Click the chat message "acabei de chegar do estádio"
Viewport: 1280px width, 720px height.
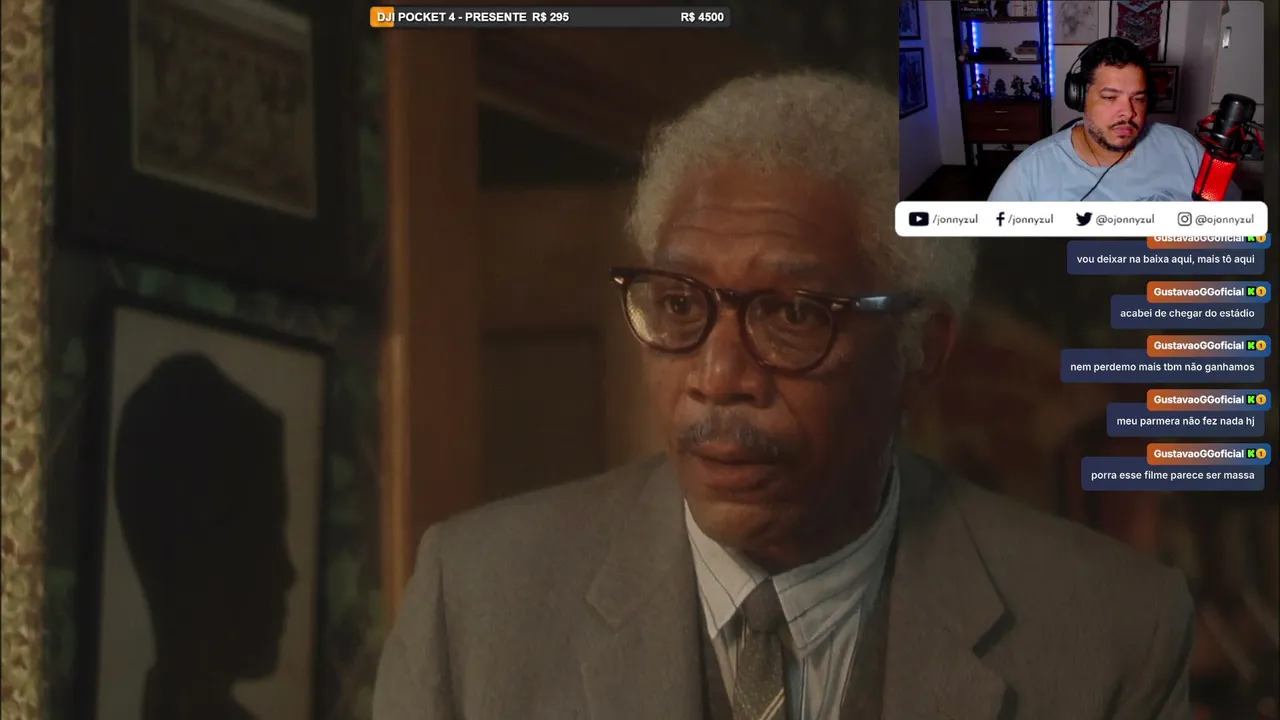(x=1187, y=313)
